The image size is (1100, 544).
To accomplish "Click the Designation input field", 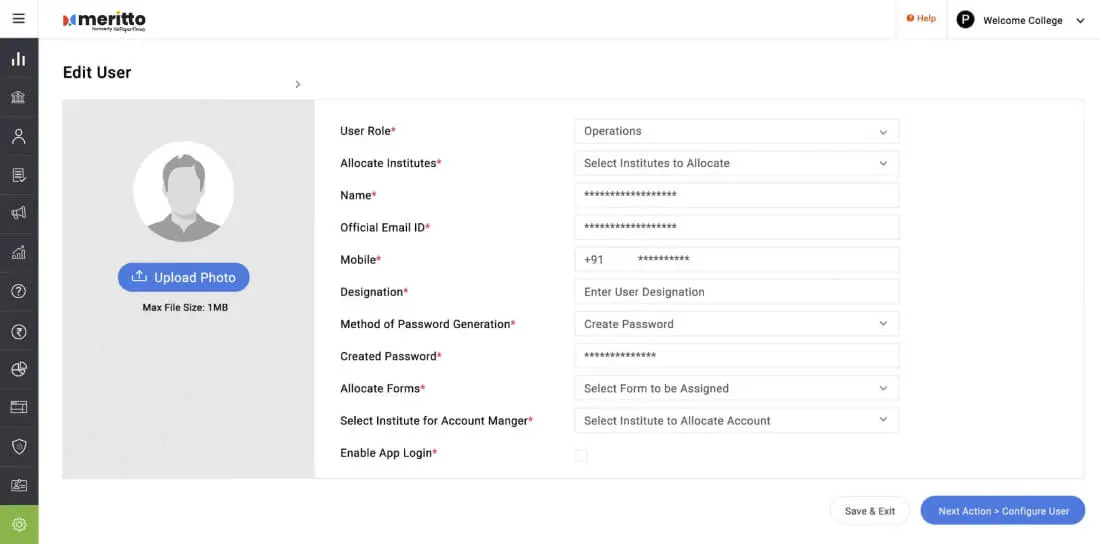I will 737,292.
